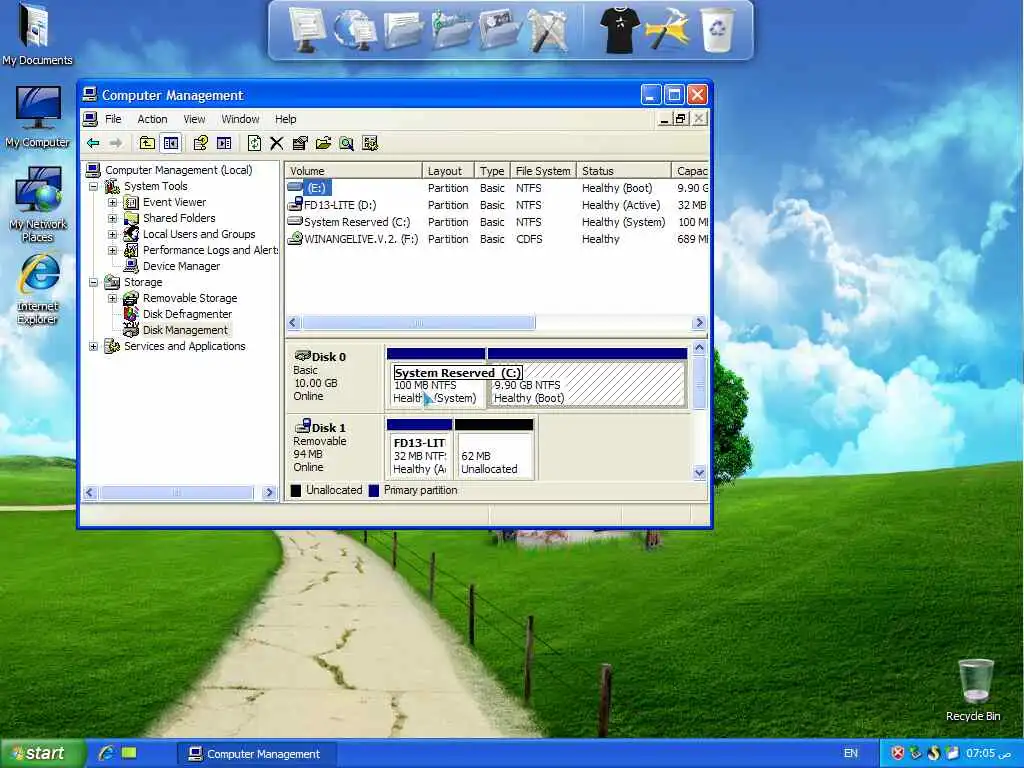Click the Disk 0 label box
The image size is (1024, 768).
335,377
